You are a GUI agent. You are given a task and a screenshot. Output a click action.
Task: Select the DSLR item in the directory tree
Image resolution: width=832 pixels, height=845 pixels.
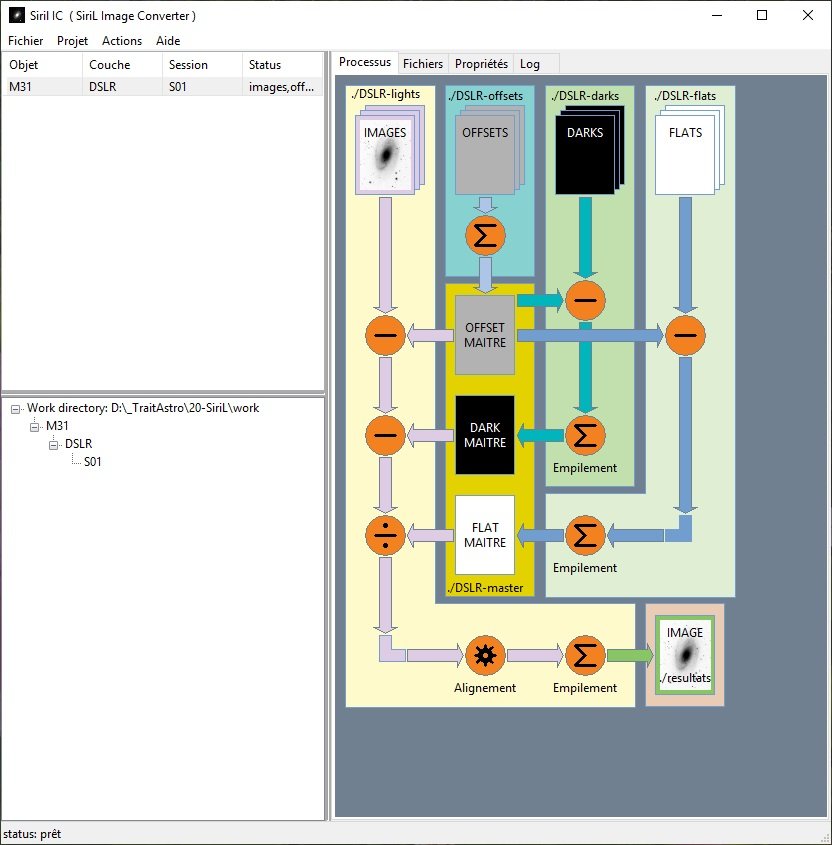(79, 444)
